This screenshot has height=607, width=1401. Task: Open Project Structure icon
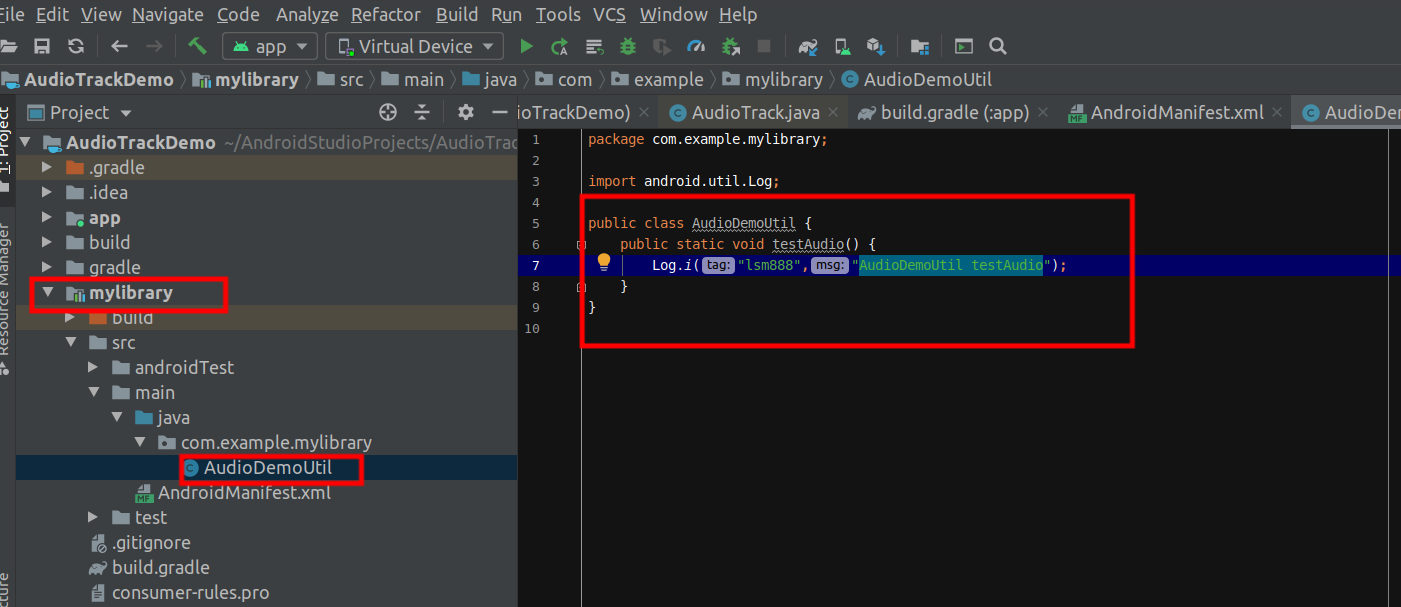[920, 46]
